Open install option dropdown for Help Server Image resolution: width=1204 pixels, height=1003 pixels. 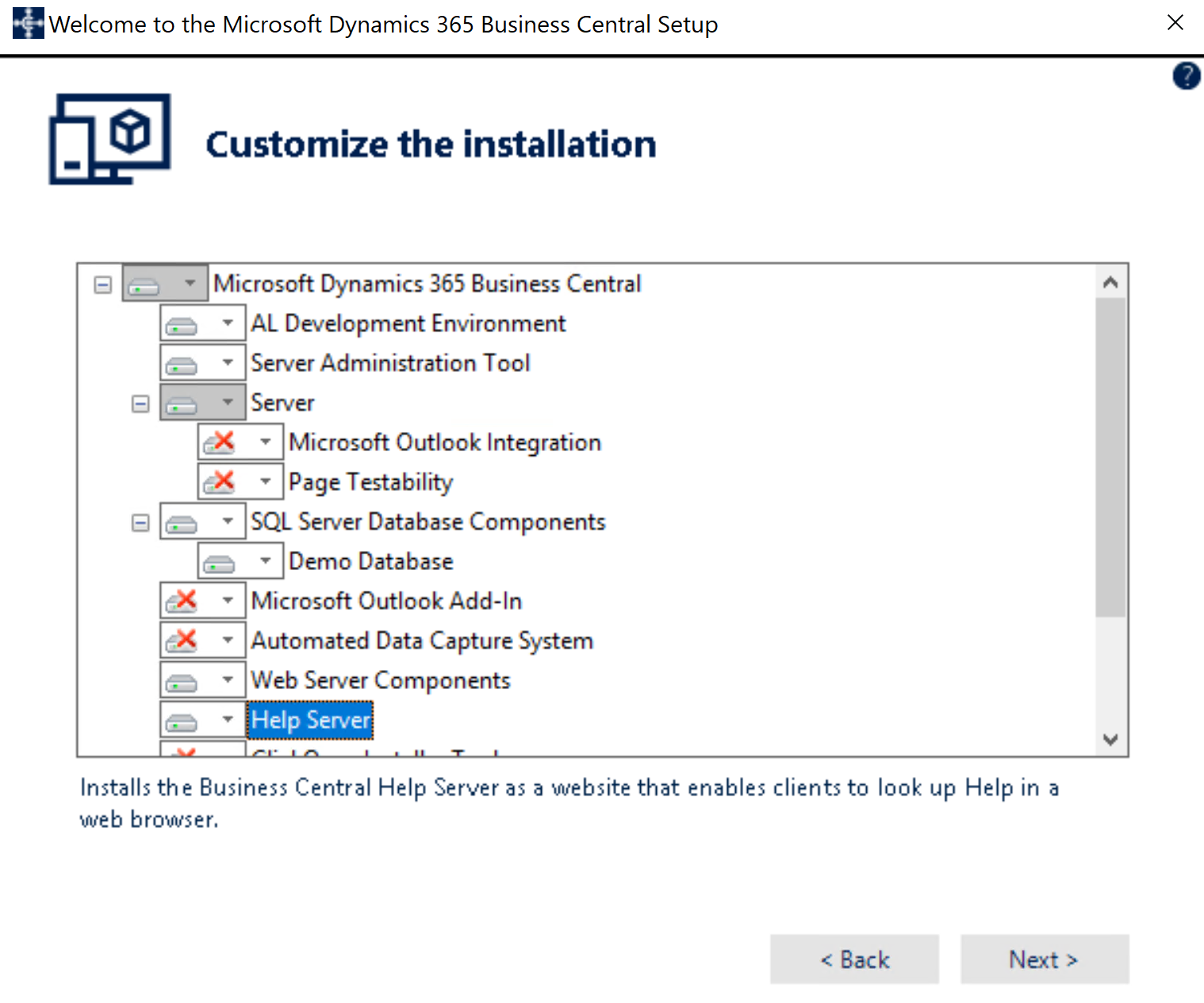pos(228,719)
